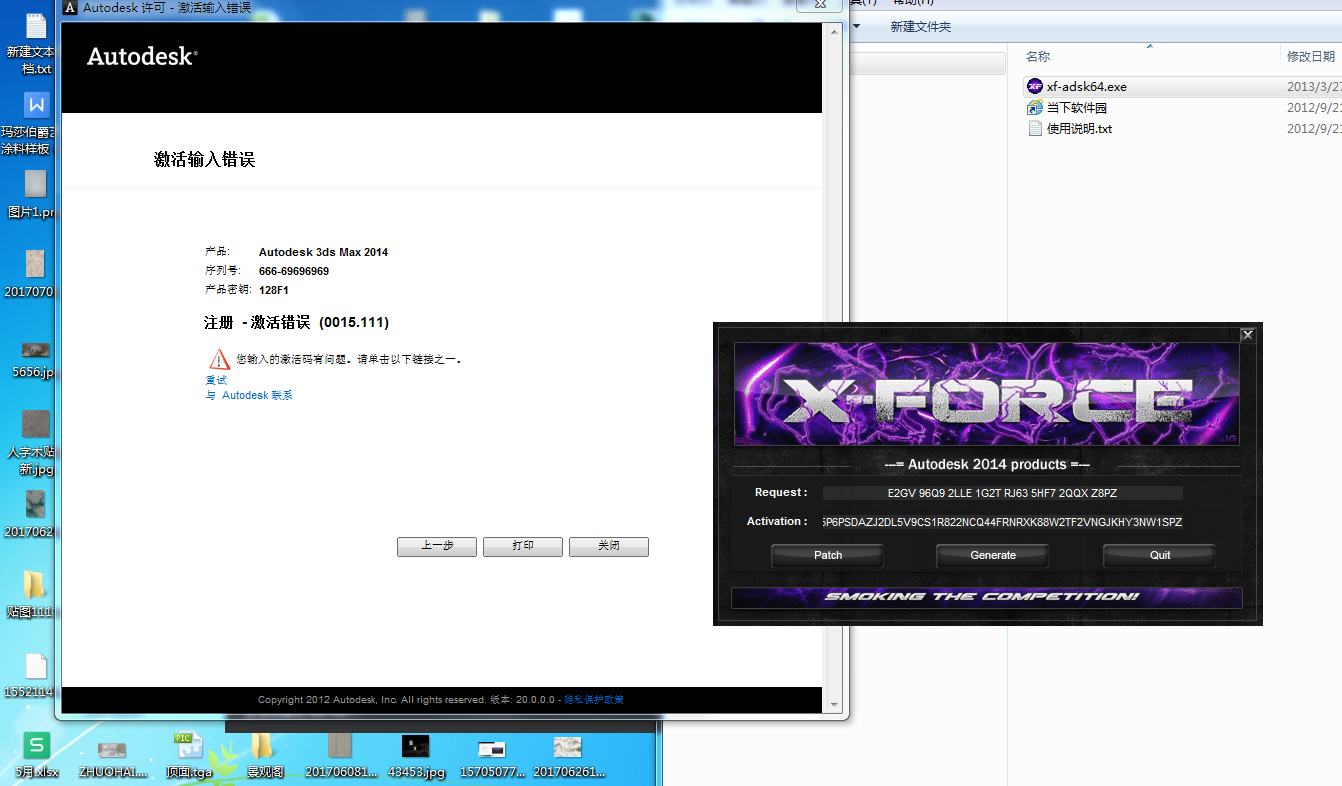Sort Explorer files by 名称 column header
Screen dimensions: 1342x786
pyautogui.click(x=1038, y=57)
